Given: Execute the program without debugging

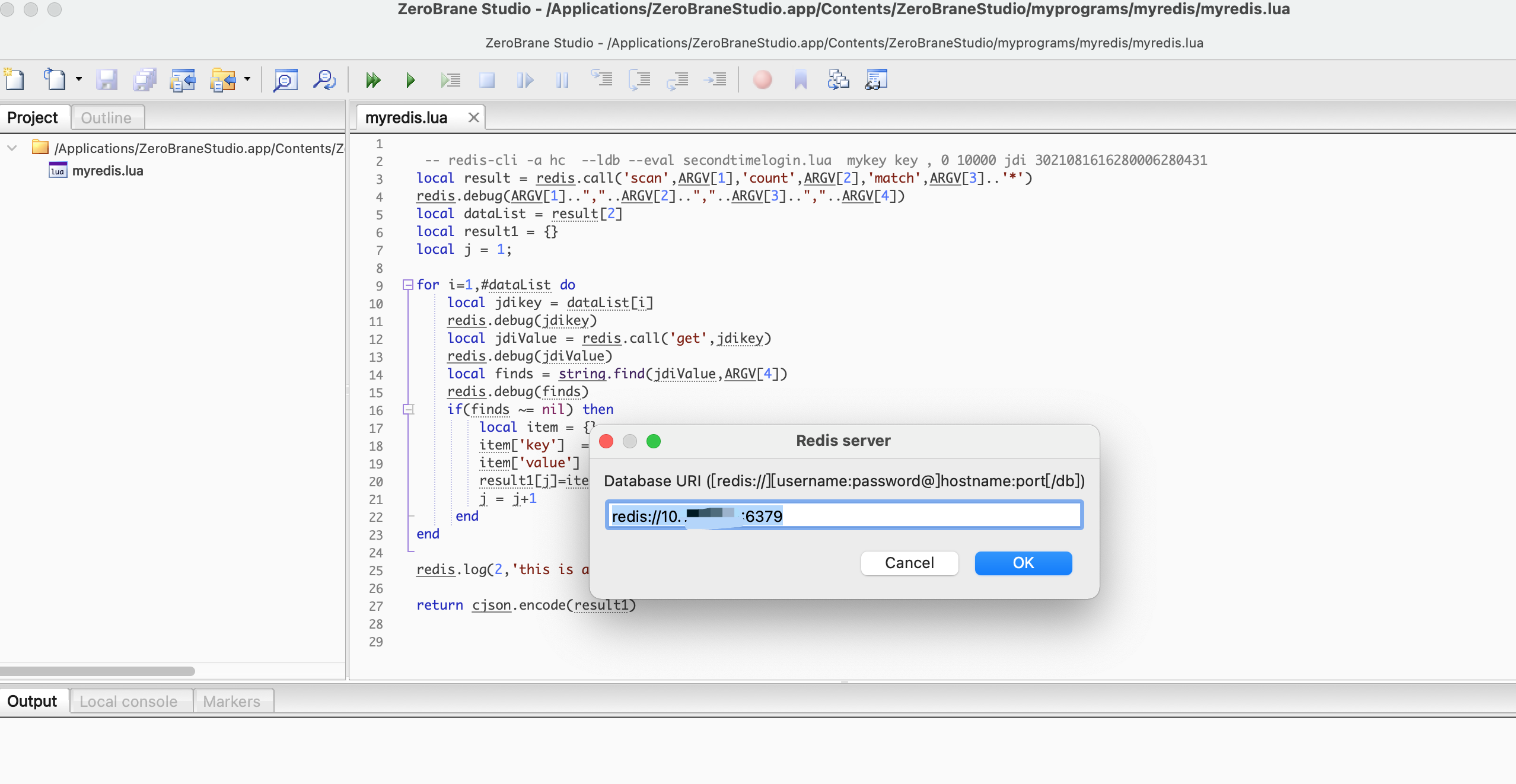Looking at the screenshot, I should click(373, 79).
